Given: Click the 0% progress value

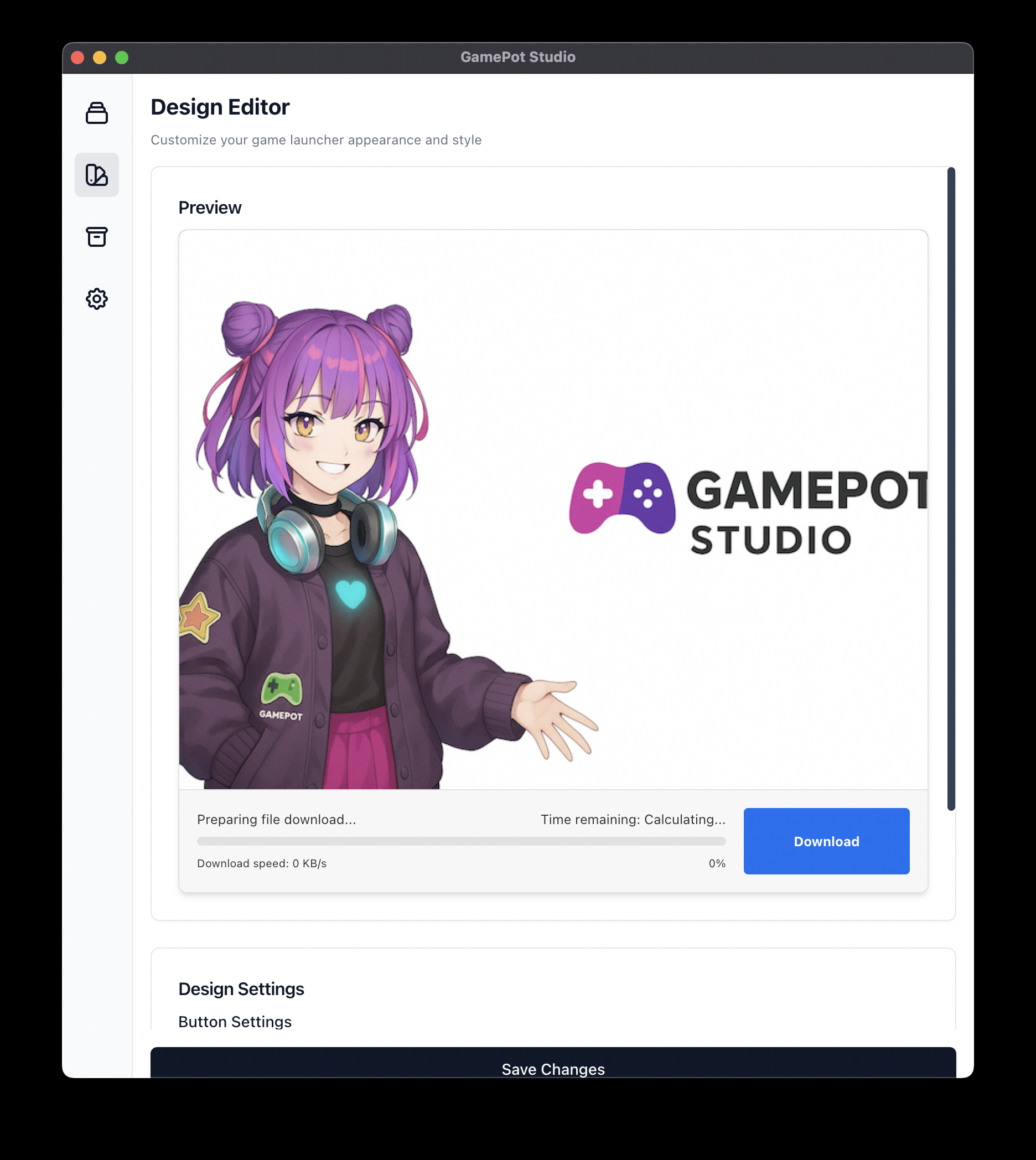Looking at the screenshot, I should click(717, 863).
